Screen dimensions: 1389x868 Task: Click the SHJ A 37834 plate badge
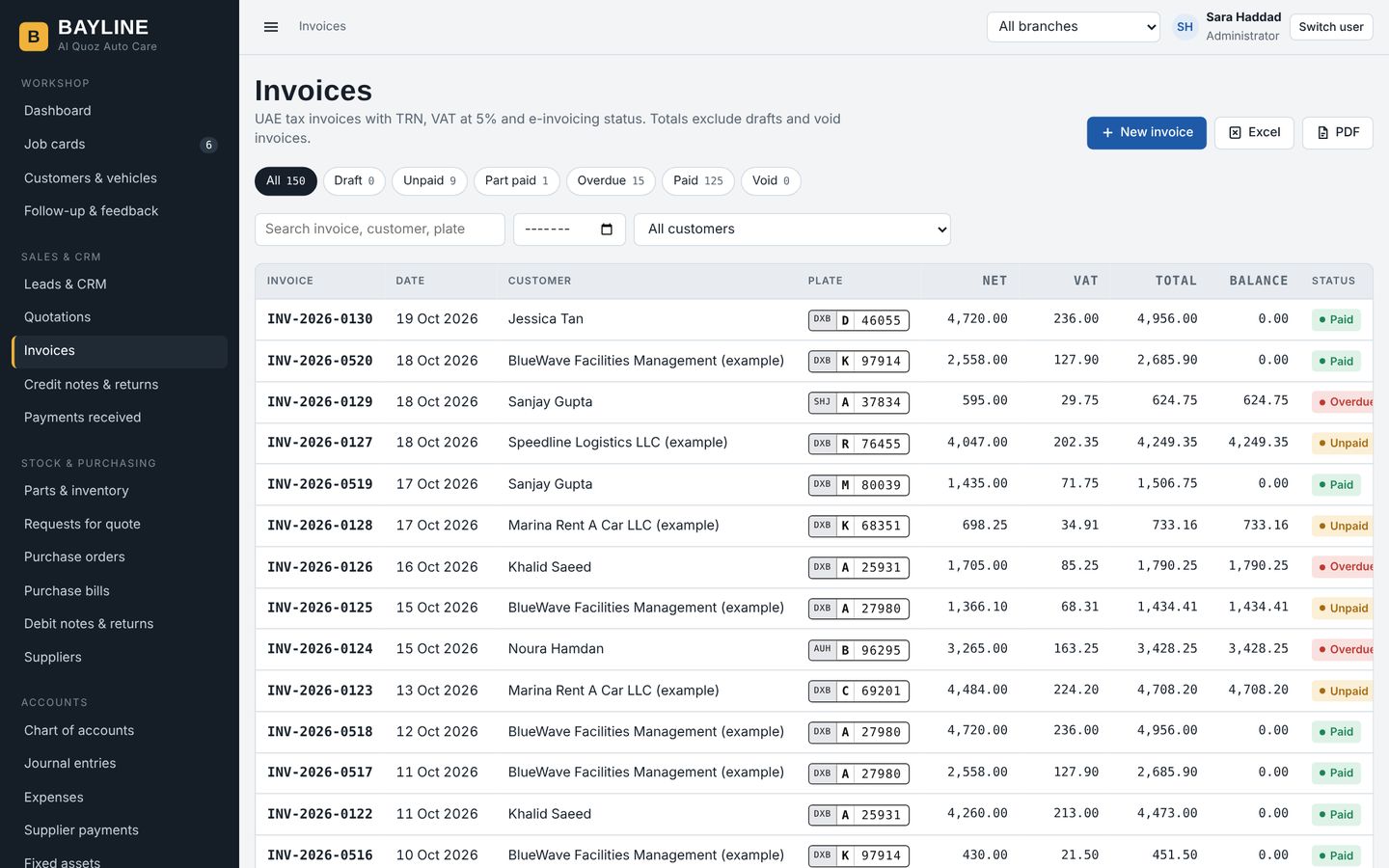[858, 402]
